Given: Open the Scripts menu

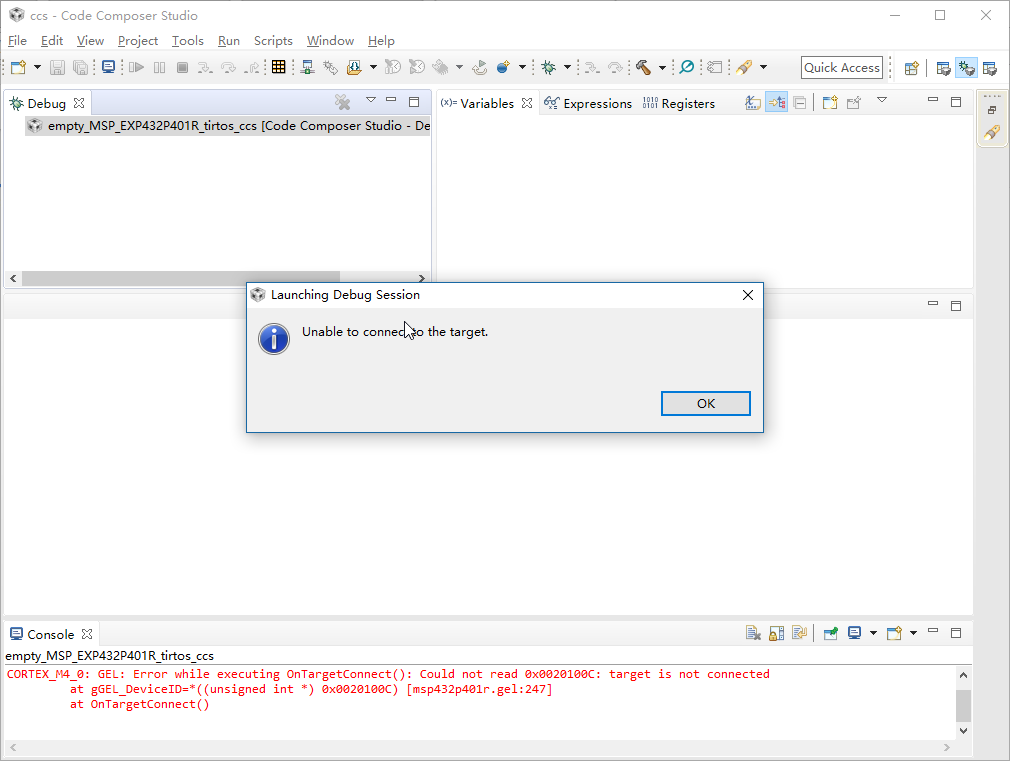Looking at the screenshot, I should (x=273, y=41).
